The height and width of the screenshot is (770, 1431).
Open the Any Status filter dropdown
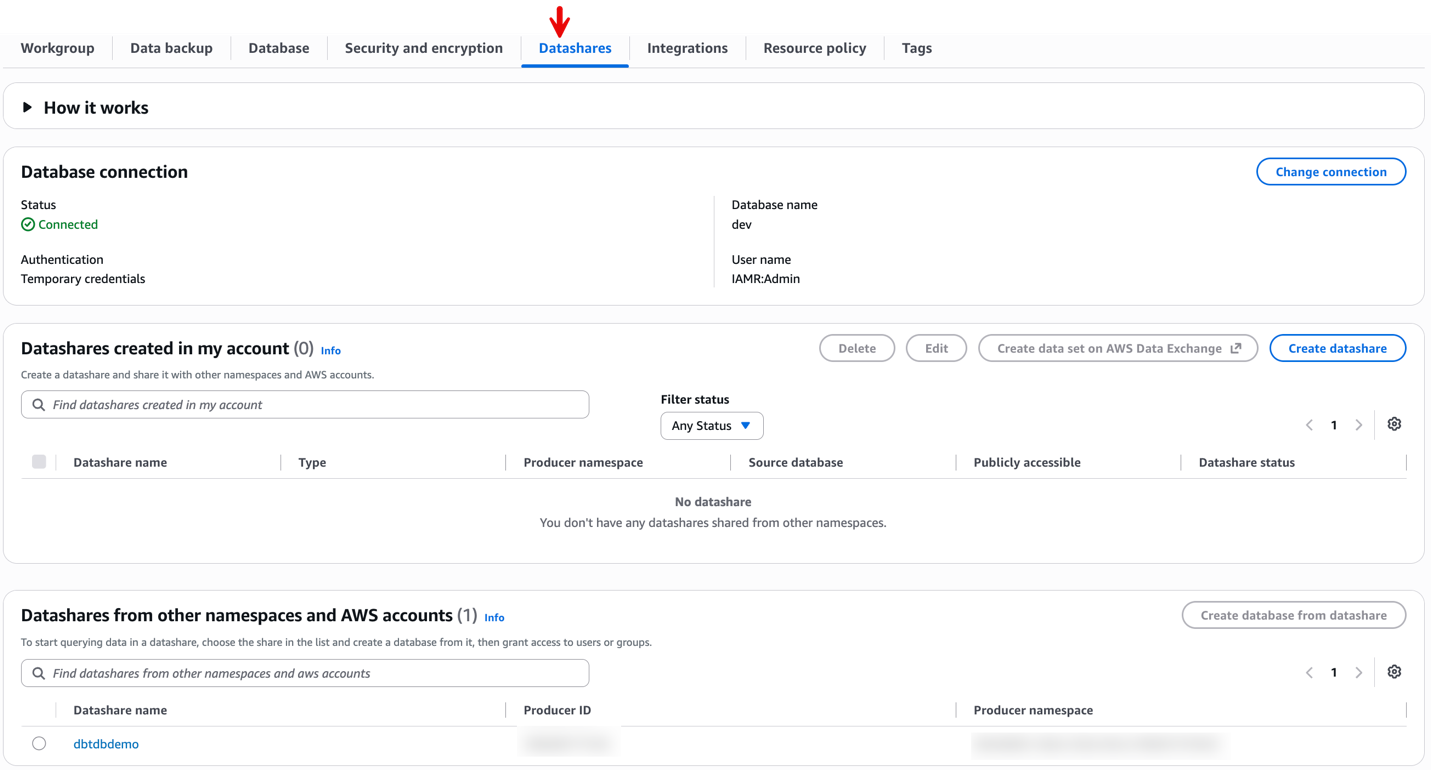click(x=712, y=426)
